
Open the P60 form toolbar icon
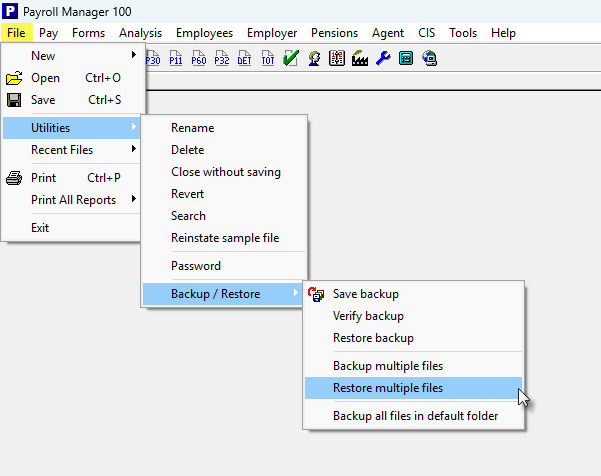[199, 58]
